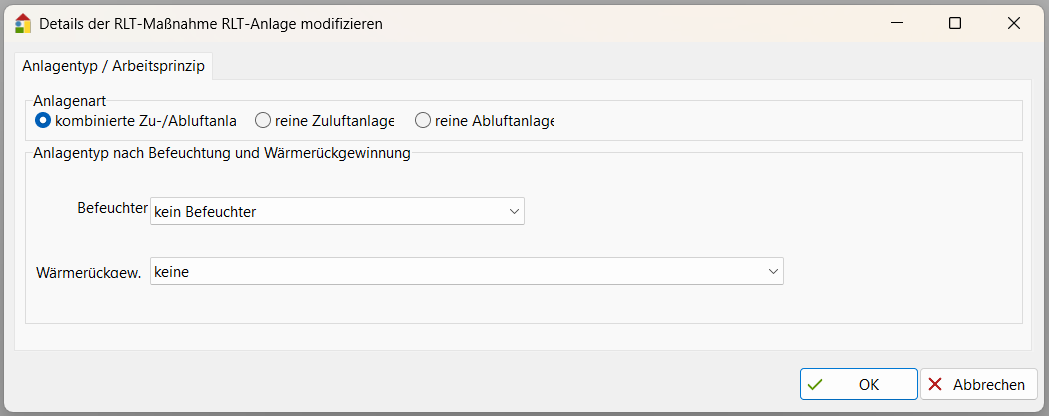Switch to the Anlagentyp / Arbeitsprinzip tab
The width and height of the screenshot is (1049, 416).
pyautogui.click(x=113, y=65)
